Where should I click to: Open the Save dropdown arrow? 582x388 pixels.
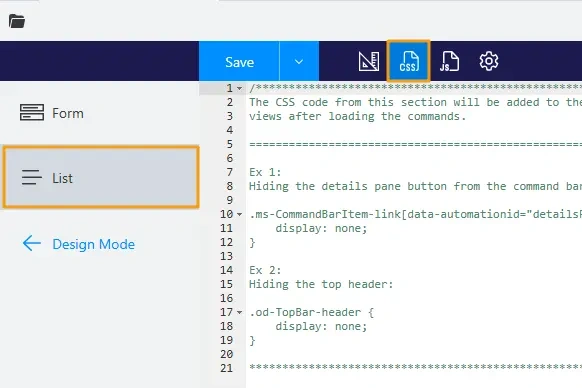[x=299, y=61]
